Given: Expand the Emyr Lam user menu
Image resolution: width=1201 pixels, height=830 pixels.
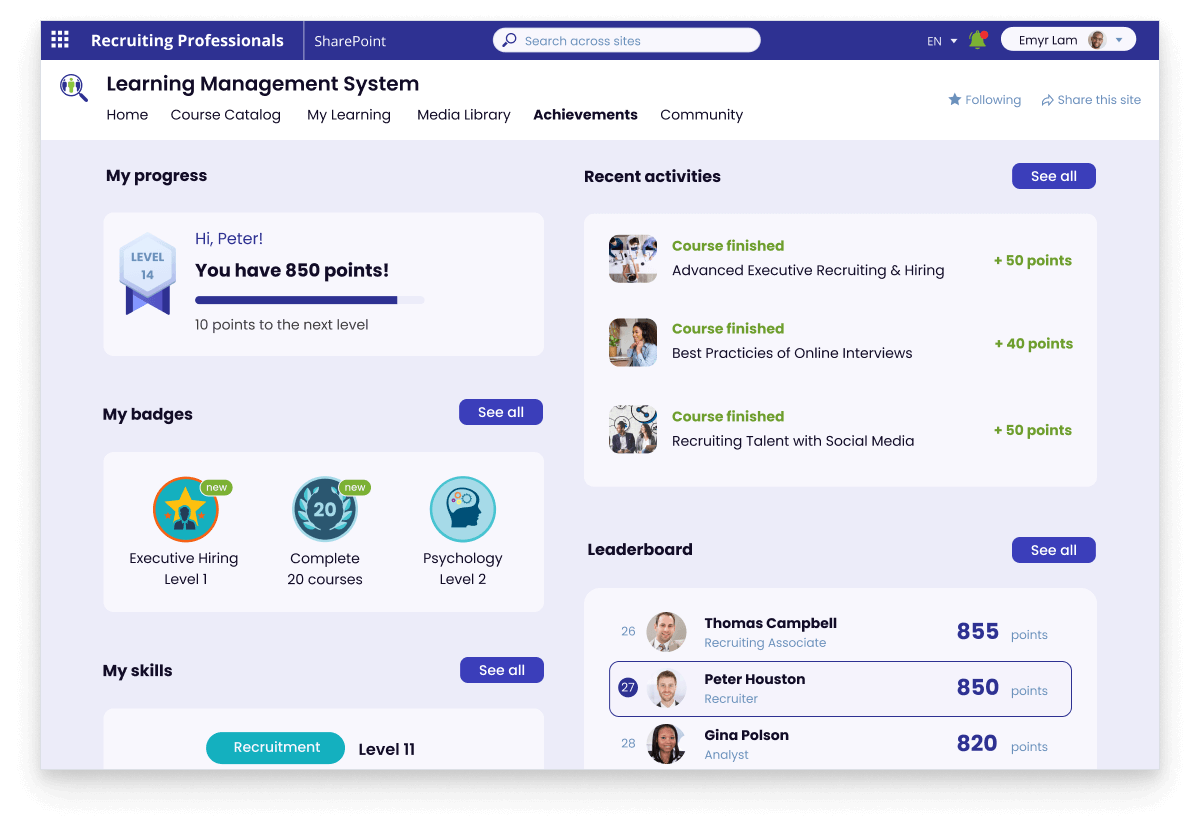Looking at the screenshot, I should tap(1068, 40).
